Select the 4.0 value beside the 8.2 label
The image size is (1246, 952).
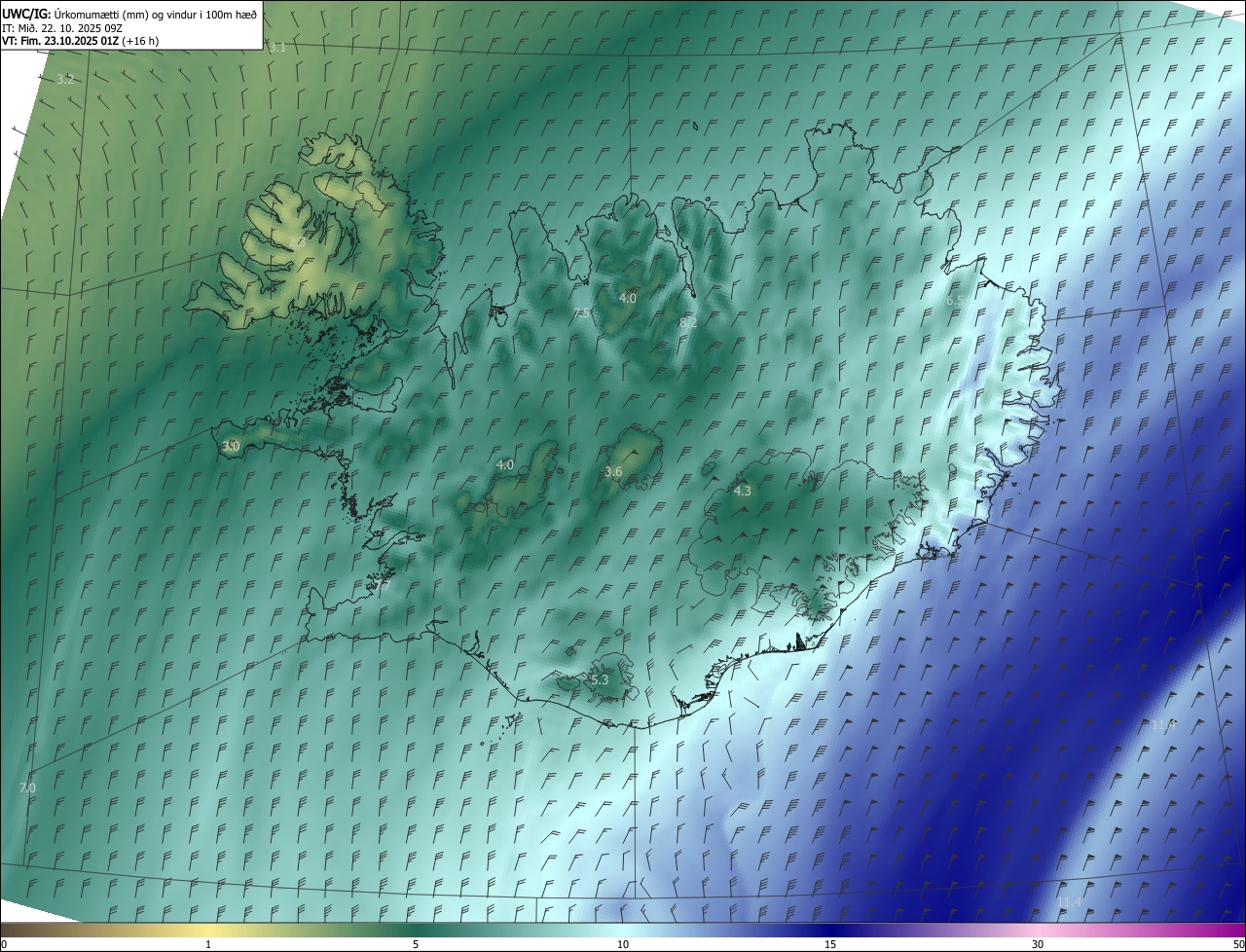[628, 298]
